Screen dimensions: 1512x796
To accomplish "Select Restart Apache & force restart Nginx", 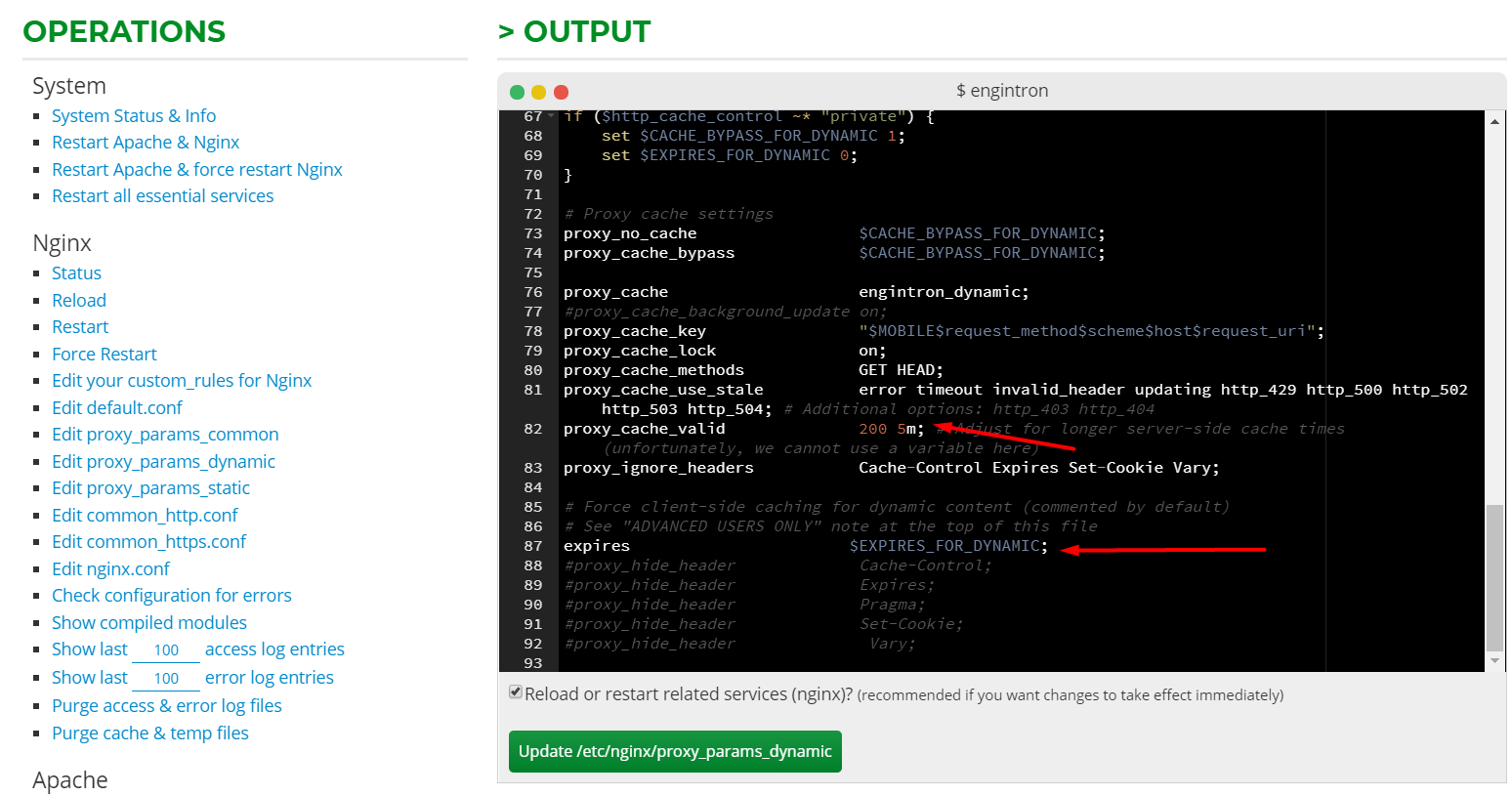I will 197,169.
